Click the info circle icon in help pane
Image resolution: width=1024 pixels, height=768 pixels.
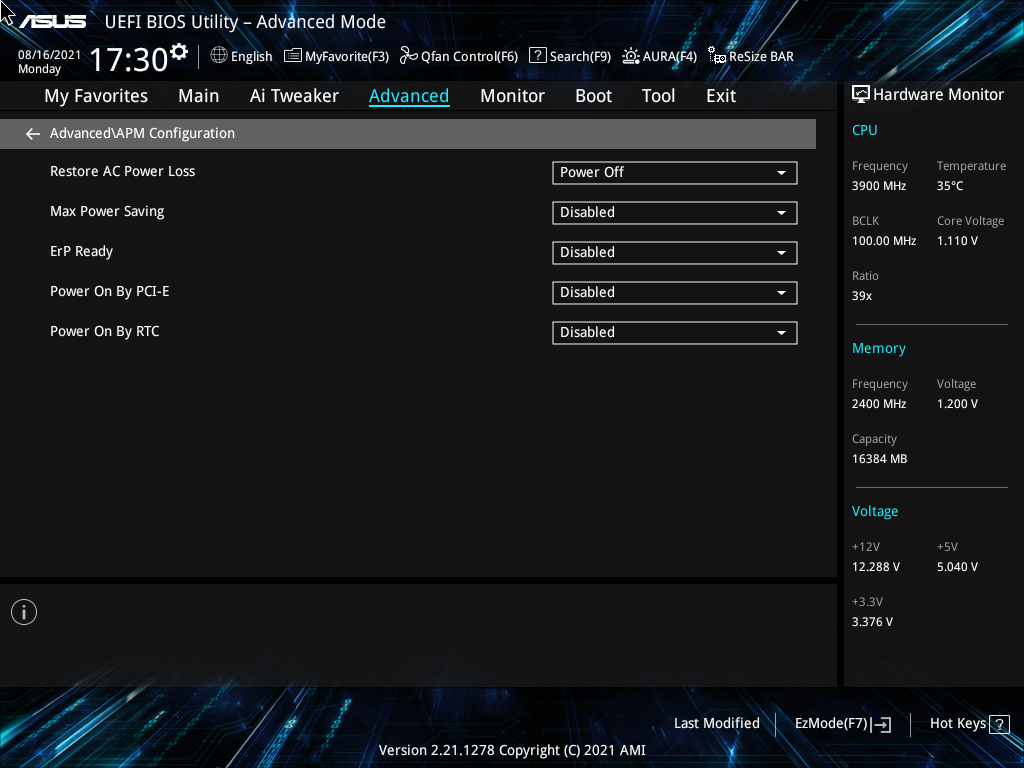(x=24, y=612)
